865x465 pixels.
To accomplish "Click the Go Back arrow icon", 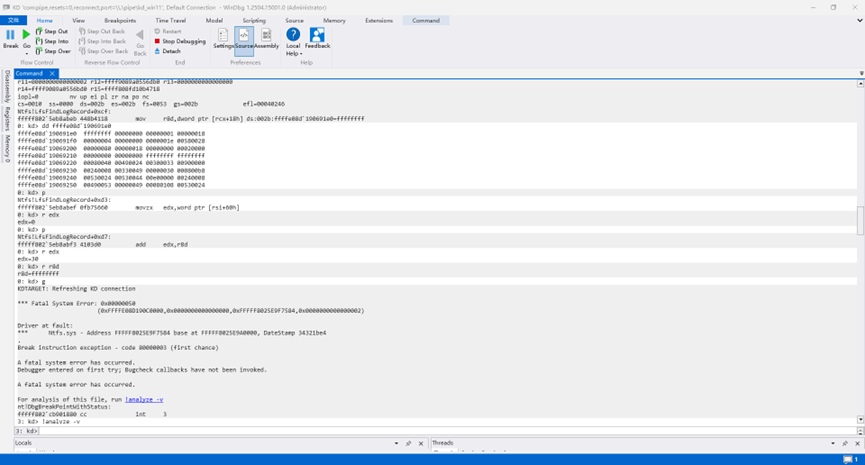I will (140, 35).
